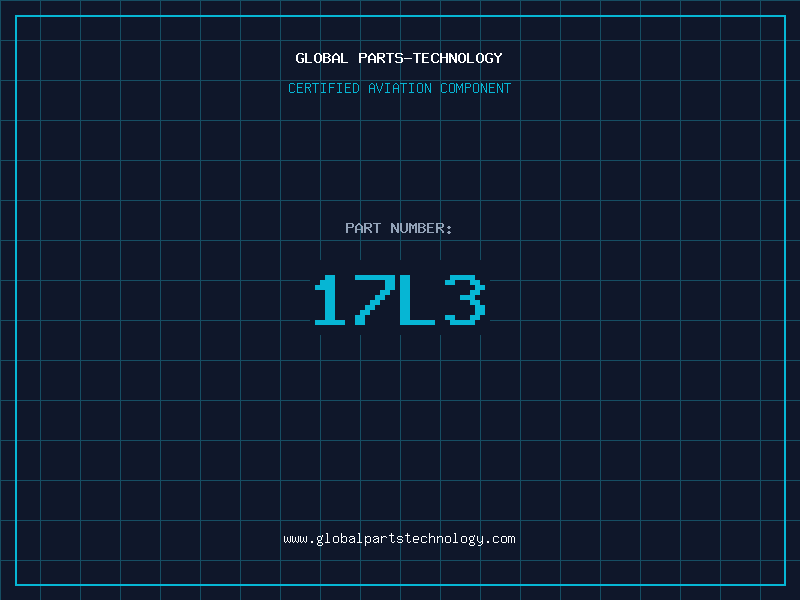Click the word GLOBAL in the title
The height and width of the screenshot is (600, 800).
point(322,58)
